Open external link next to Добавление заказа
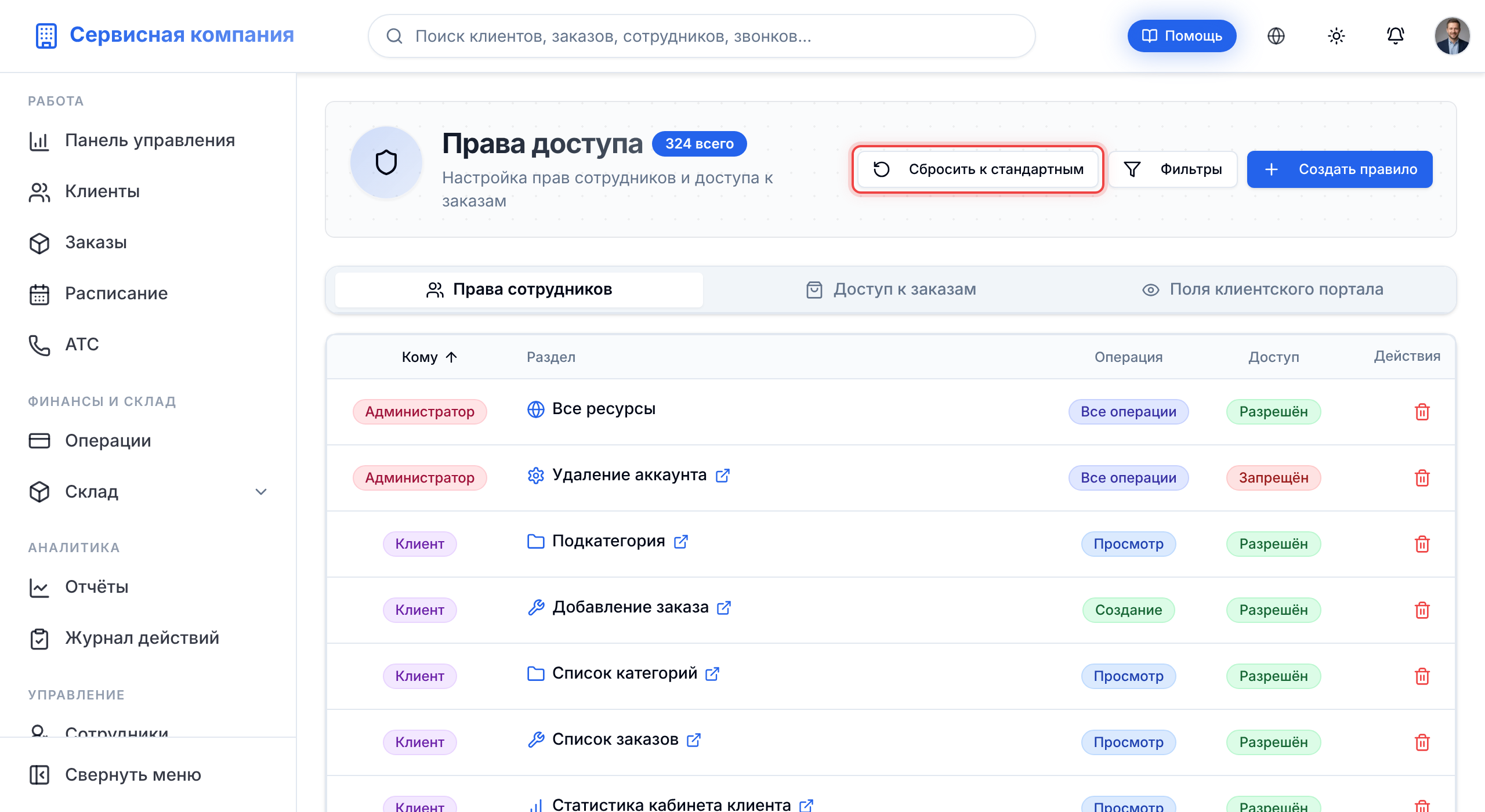Viewport: 1485px width, 812px height. point(723,608)
